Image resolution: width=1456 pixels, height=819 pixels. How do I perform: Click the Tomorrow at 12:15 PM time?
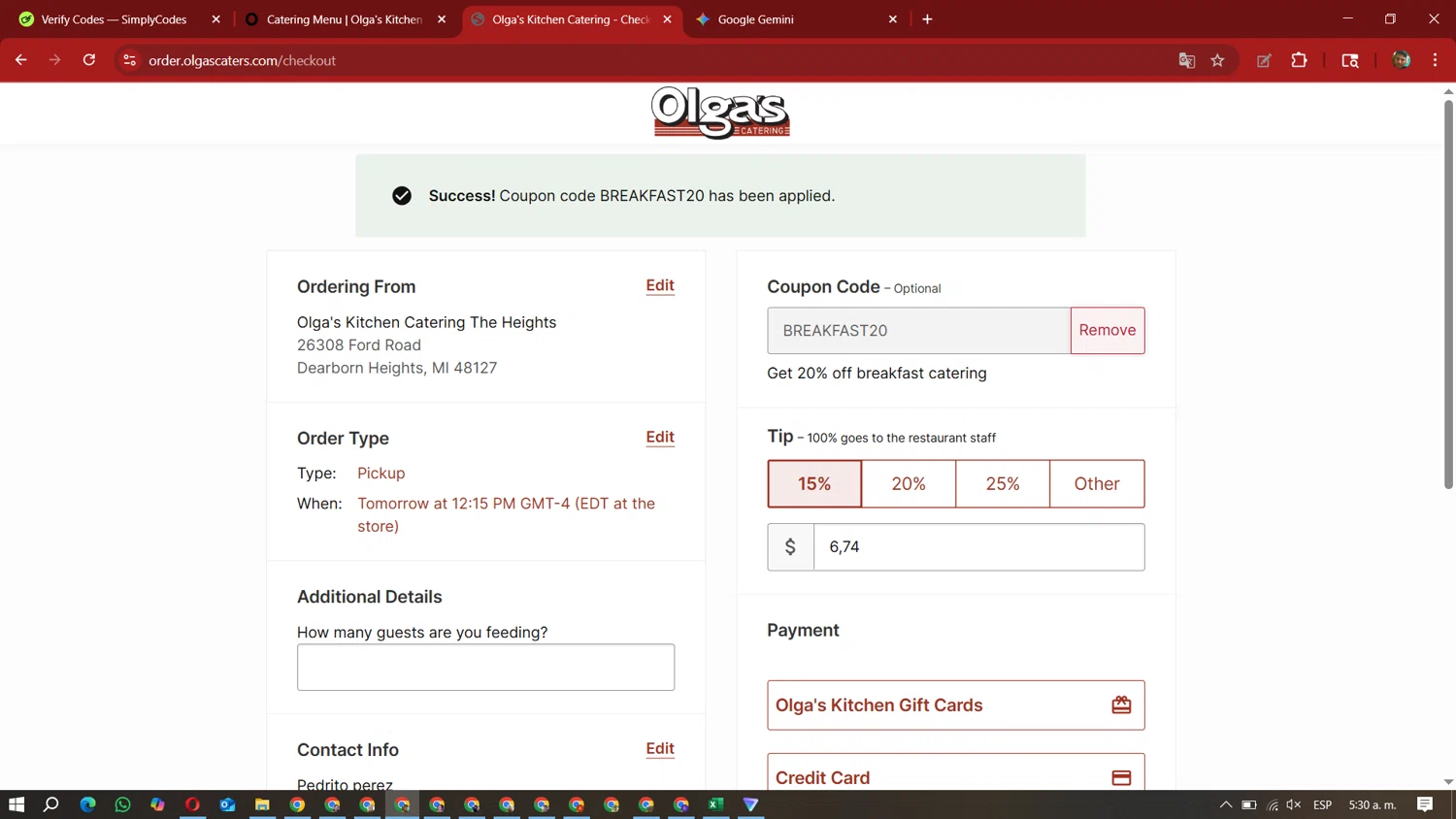[506, 514]
